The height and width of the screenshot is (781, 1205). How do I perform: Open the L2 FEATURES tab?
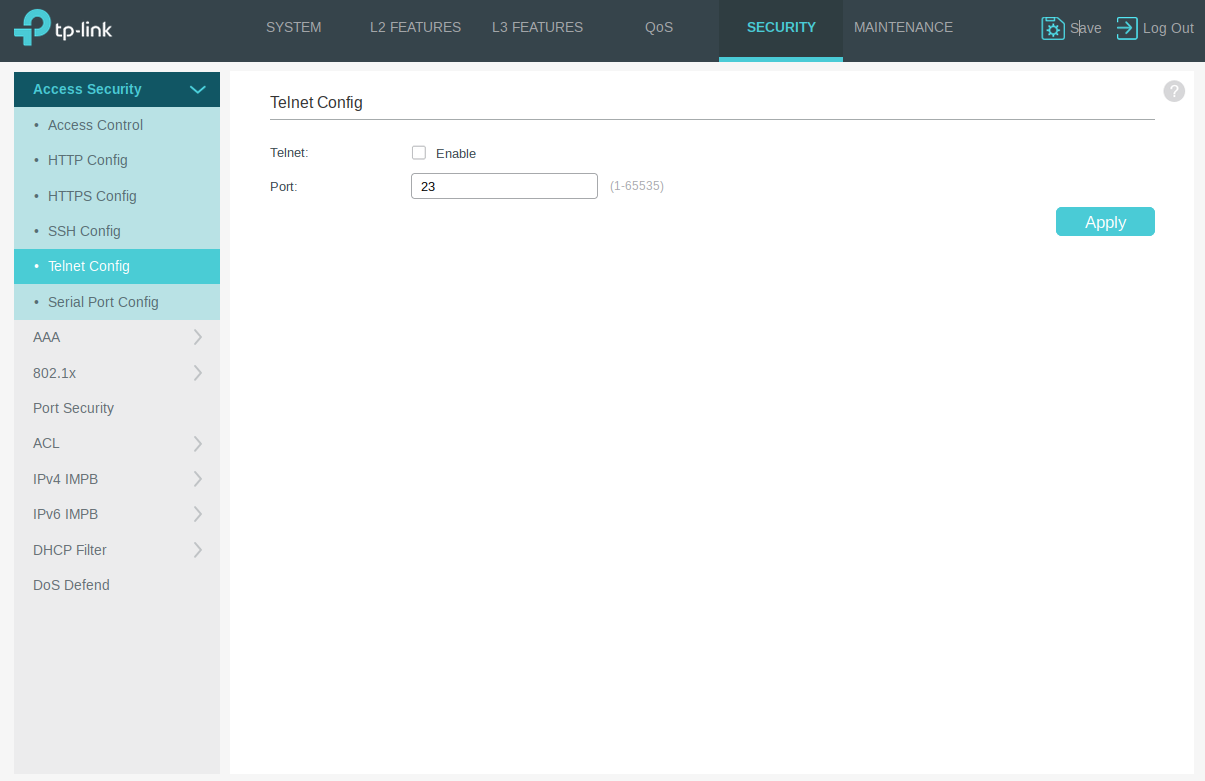(415, 28)
